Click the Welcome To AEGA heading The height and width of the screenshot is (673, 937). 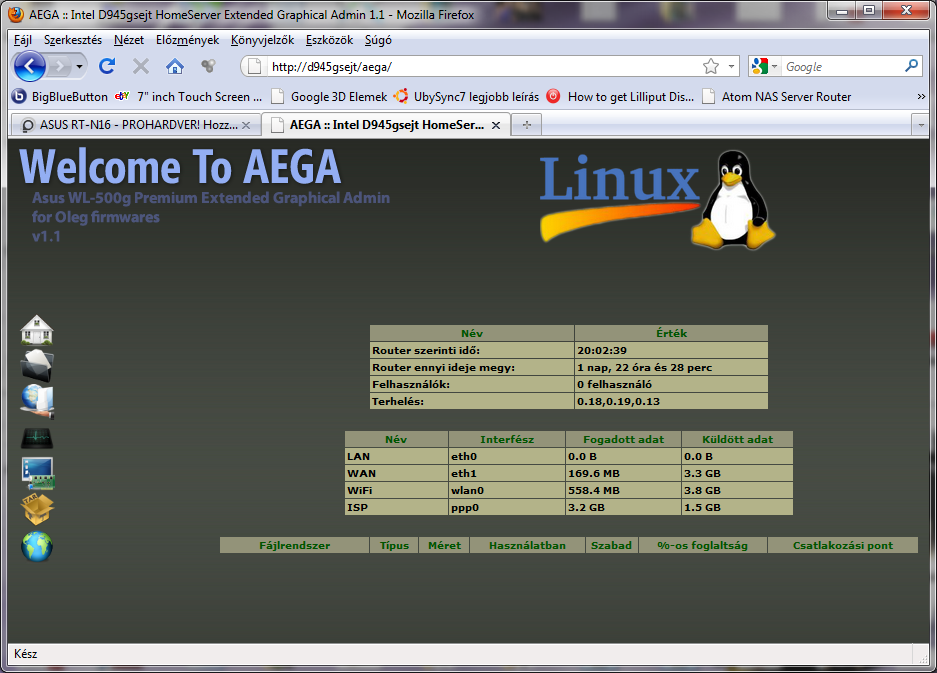pos(180,167)
